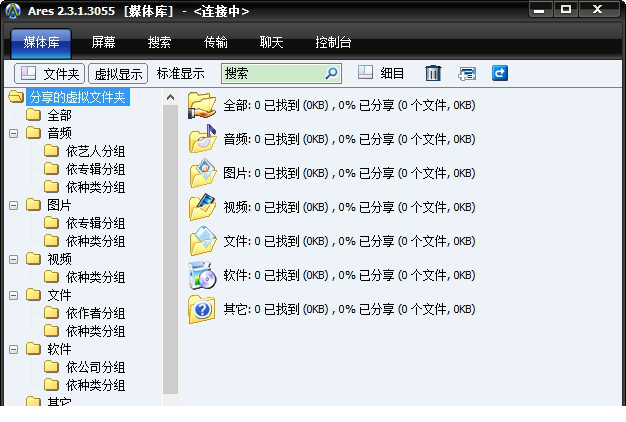This screenshot has height=422, width=626.
Task: Select 依种类分组 under 文件
Action: click(95, 331)
